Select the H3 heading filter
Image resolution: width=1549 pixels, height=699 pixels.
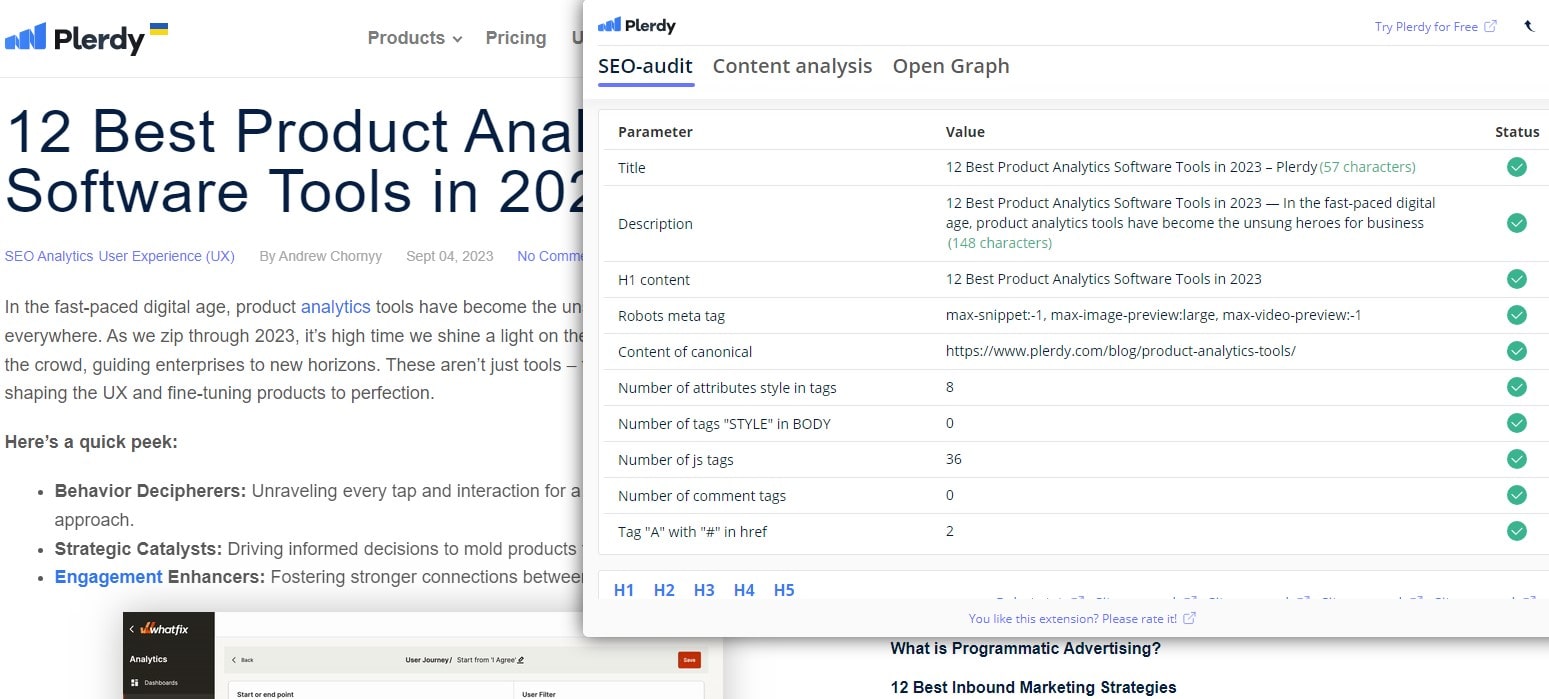[704, 590]
